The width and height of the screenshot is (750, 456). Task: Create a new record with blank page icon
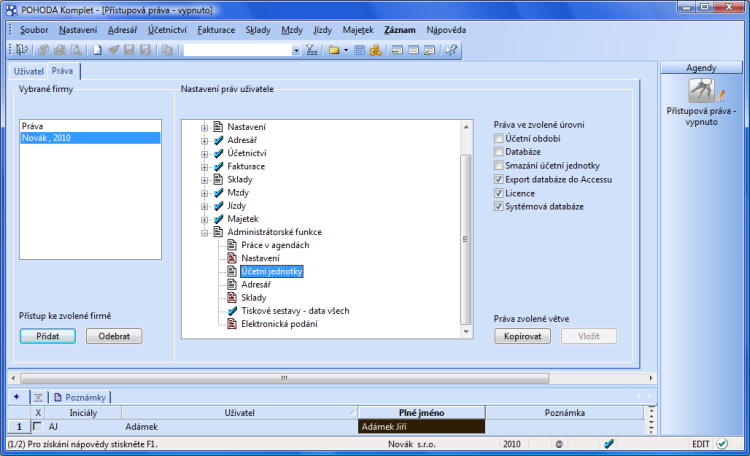point(98,50)
